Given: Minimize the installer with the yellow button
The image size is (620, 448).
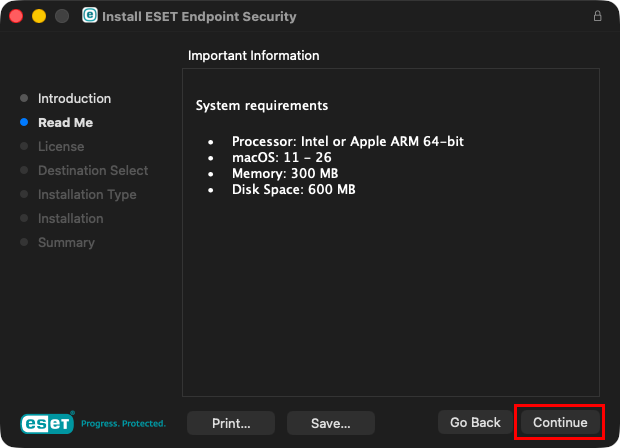Looking at the screenshot, I should click(x=39, y=17).
